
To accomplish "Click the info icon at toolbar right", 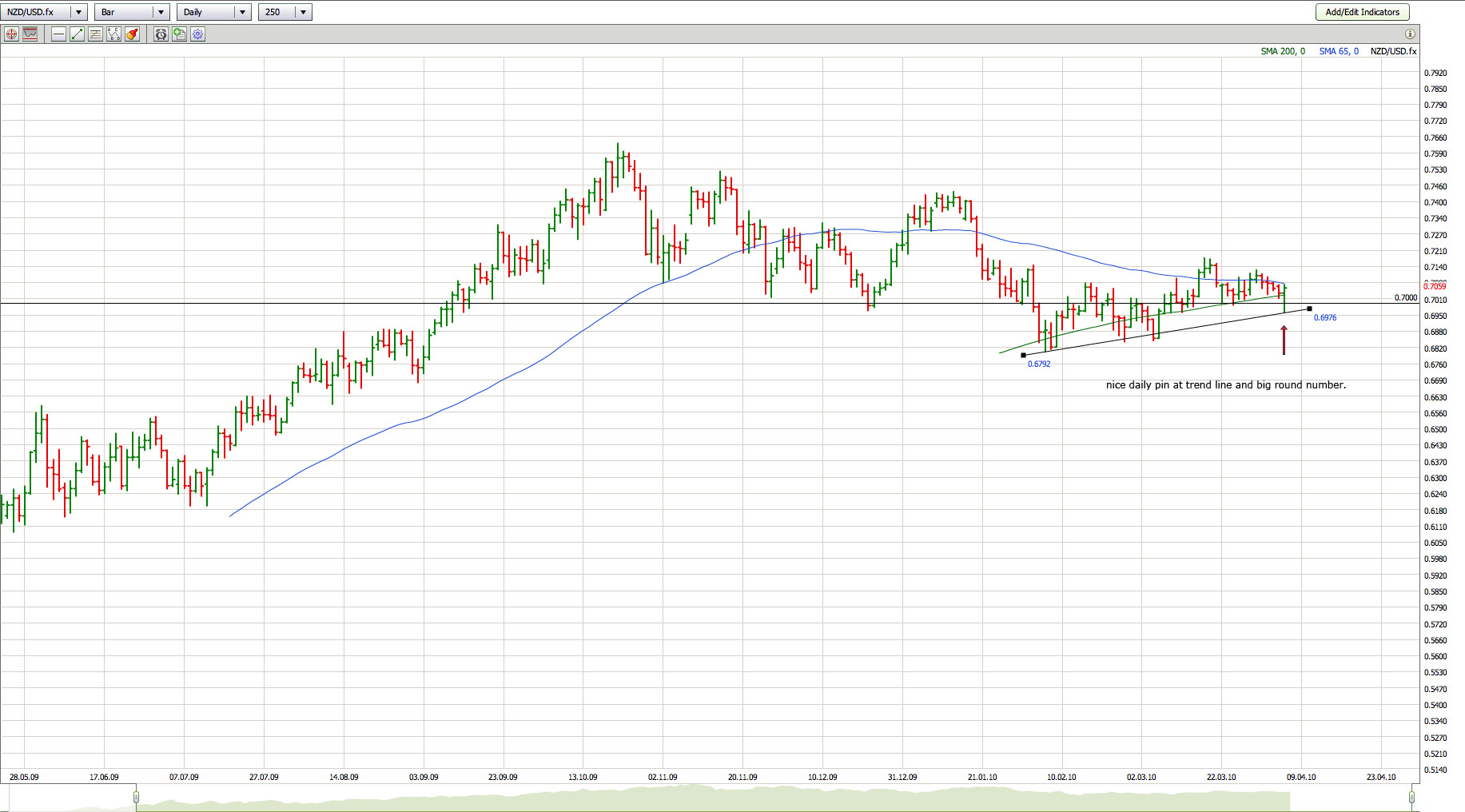I will pos(1410,34).
